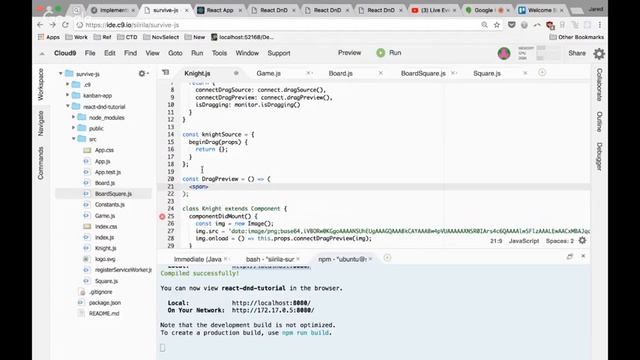The width and height of the screenshot is (640, 360).
Task: Open package.json in the file tree
Action: pyautogui.click(x=105, y=302)
